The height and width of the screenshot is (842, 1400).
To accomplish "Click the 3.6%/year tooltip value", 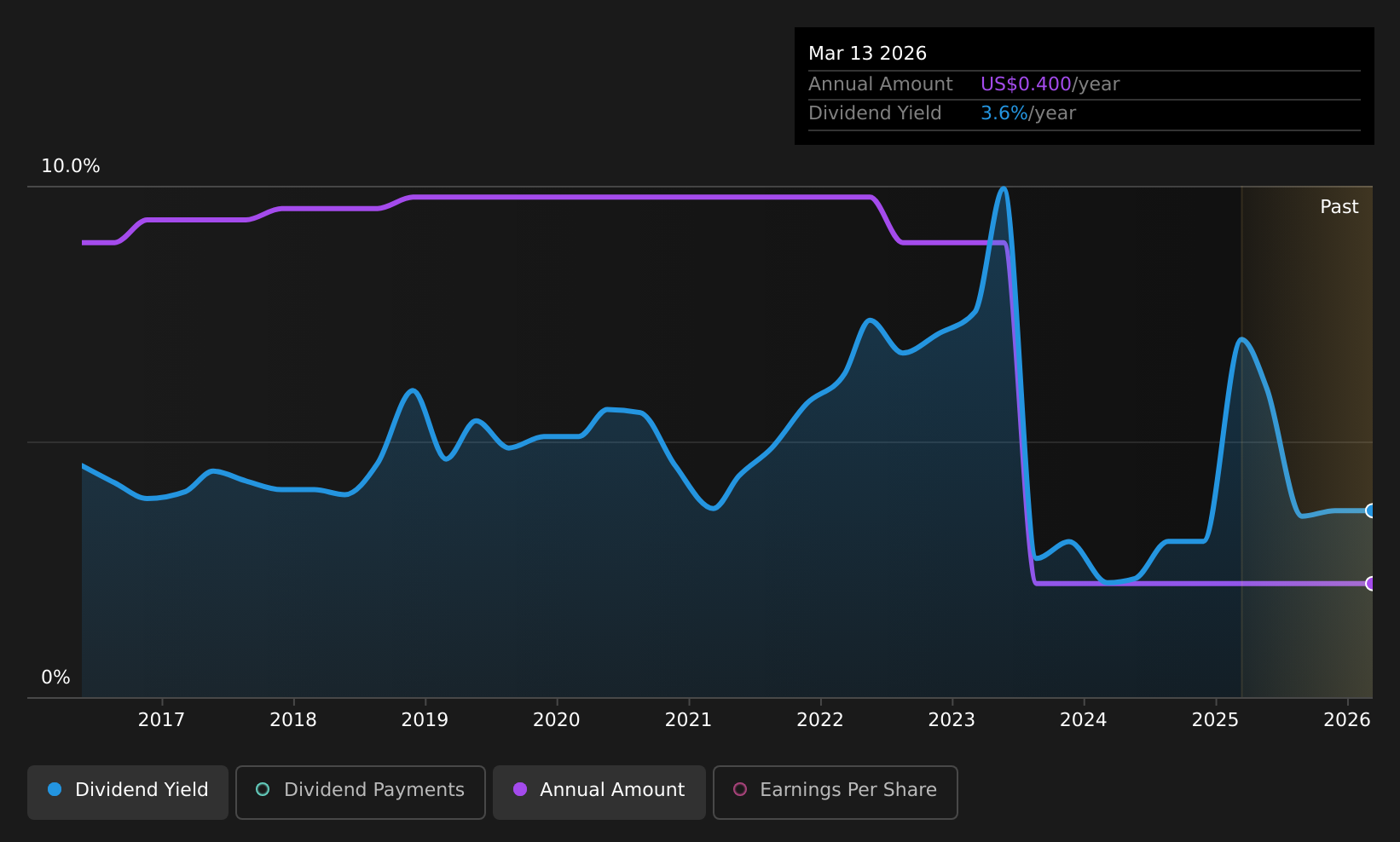I will tap(1028, 113).
